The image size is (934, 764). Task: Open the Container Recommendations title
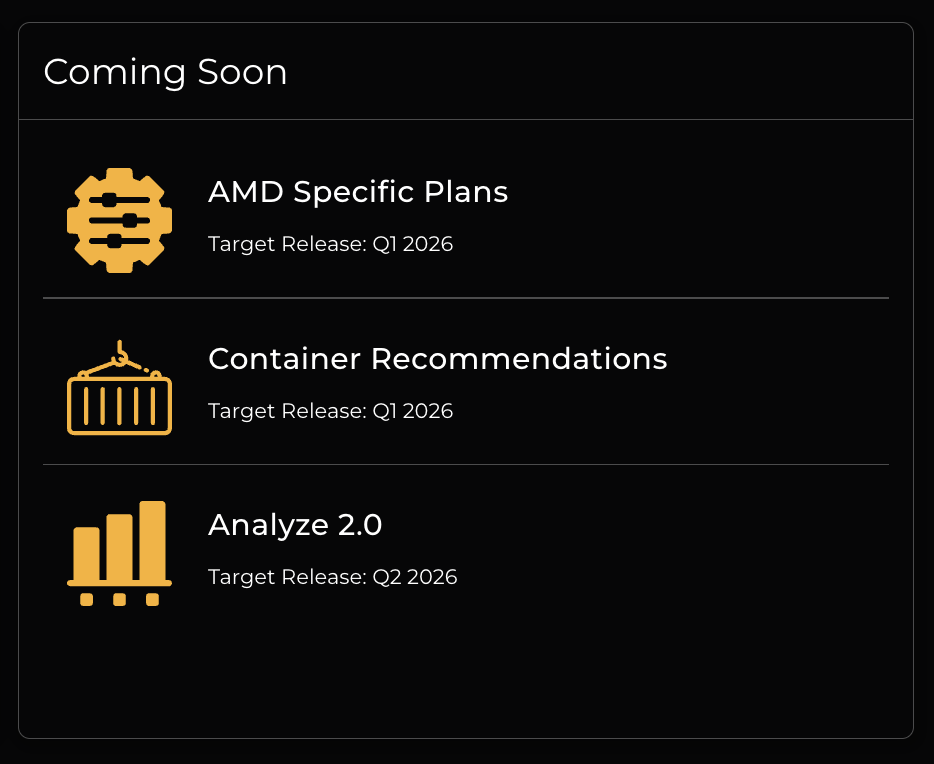pos(437,358)
